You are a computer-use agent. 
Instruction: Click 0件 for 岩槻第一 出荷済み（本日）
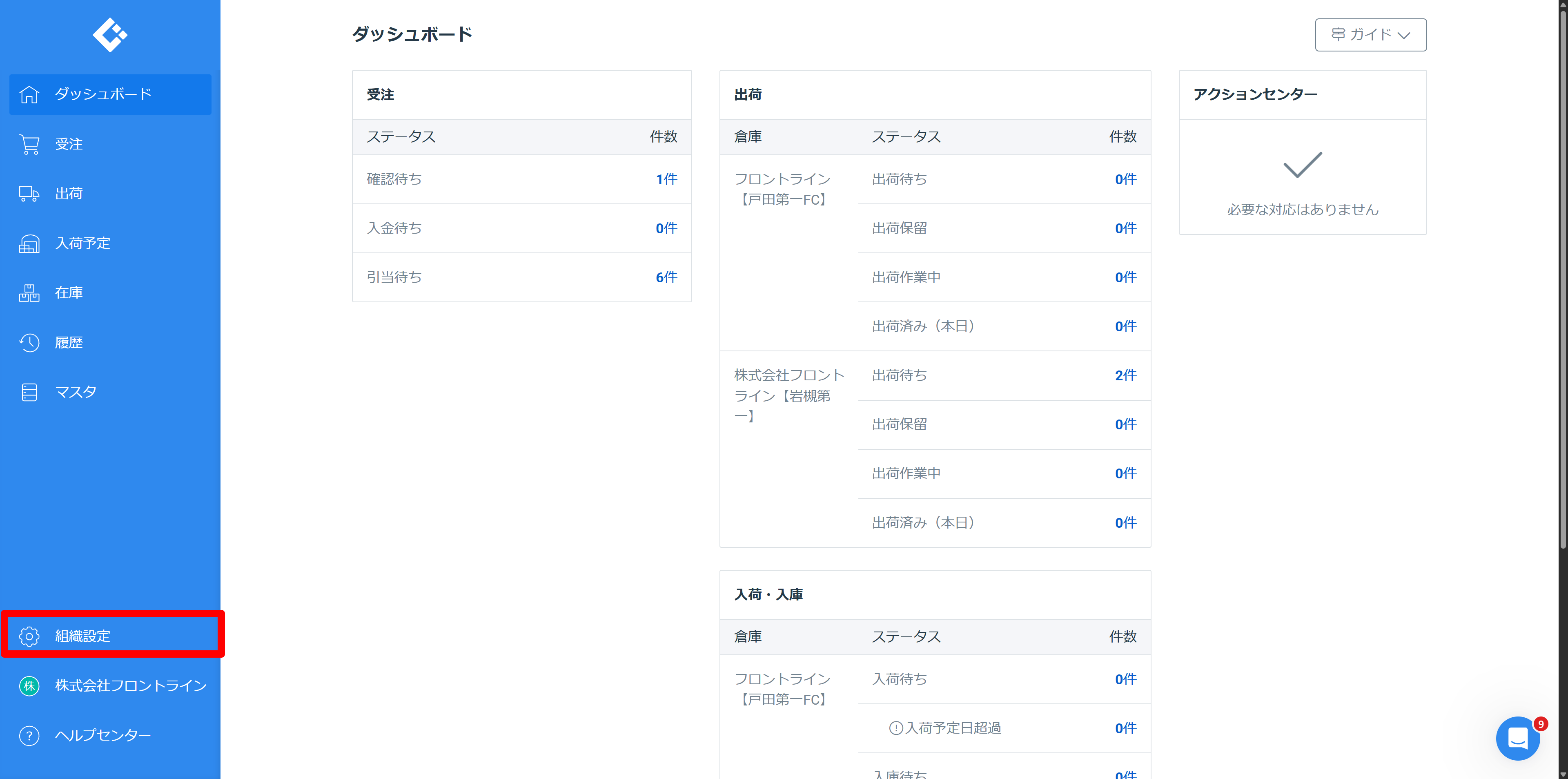coord(1125,522)
